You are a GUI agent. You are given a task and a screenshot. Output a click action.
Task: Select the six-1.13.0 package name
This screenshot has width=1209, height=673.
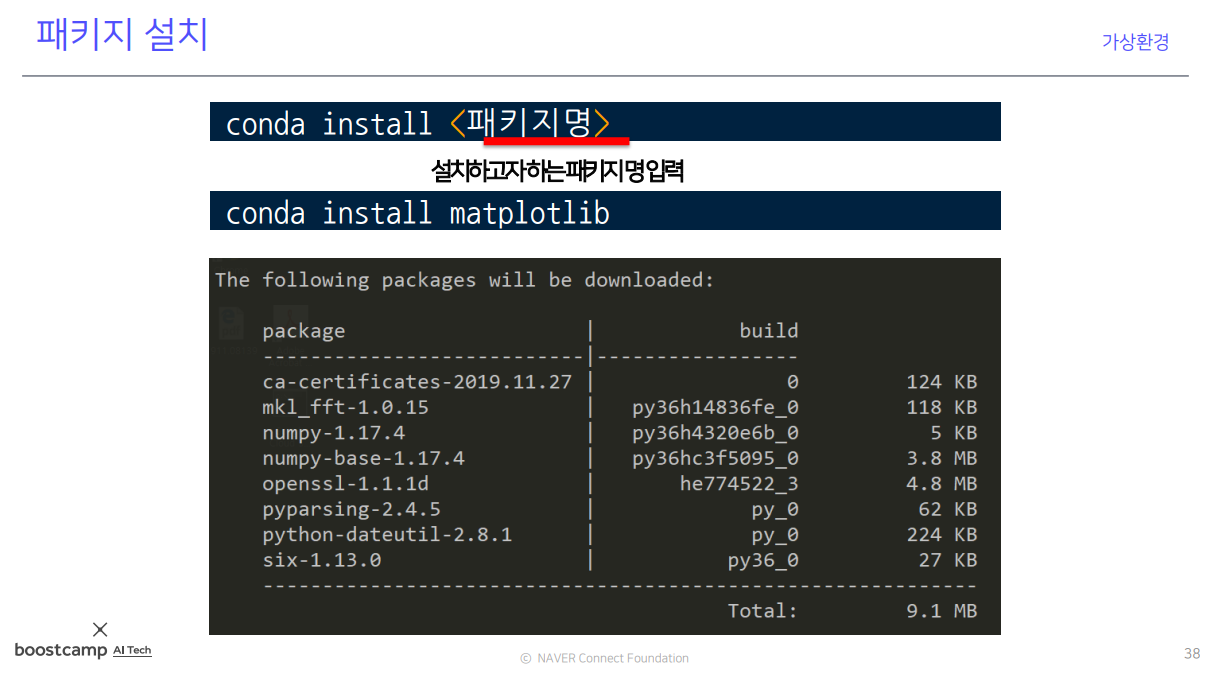click(322, 560)
